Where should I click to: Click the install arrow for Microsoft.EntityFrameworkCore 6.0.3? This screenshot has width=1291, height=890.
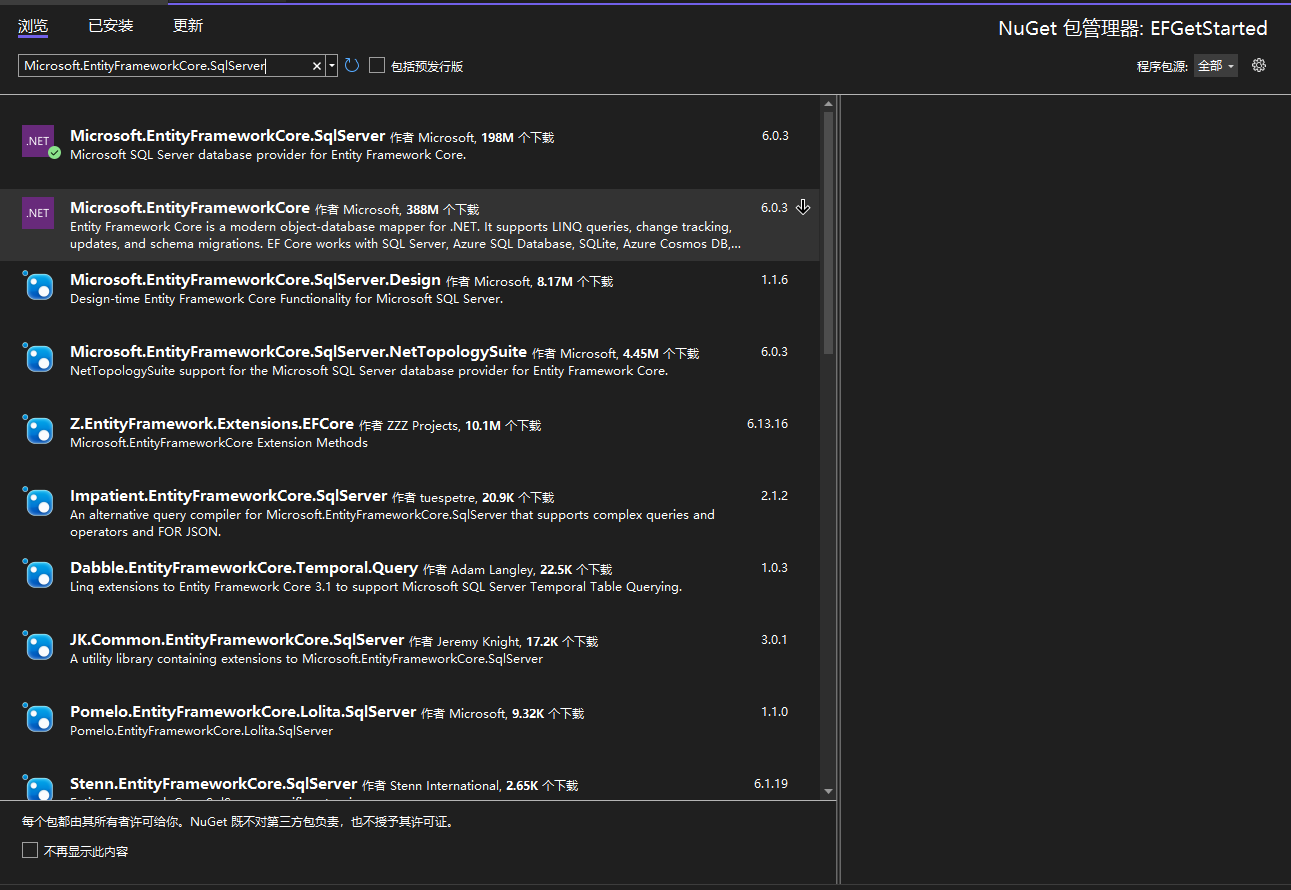[x=803, y=208]
